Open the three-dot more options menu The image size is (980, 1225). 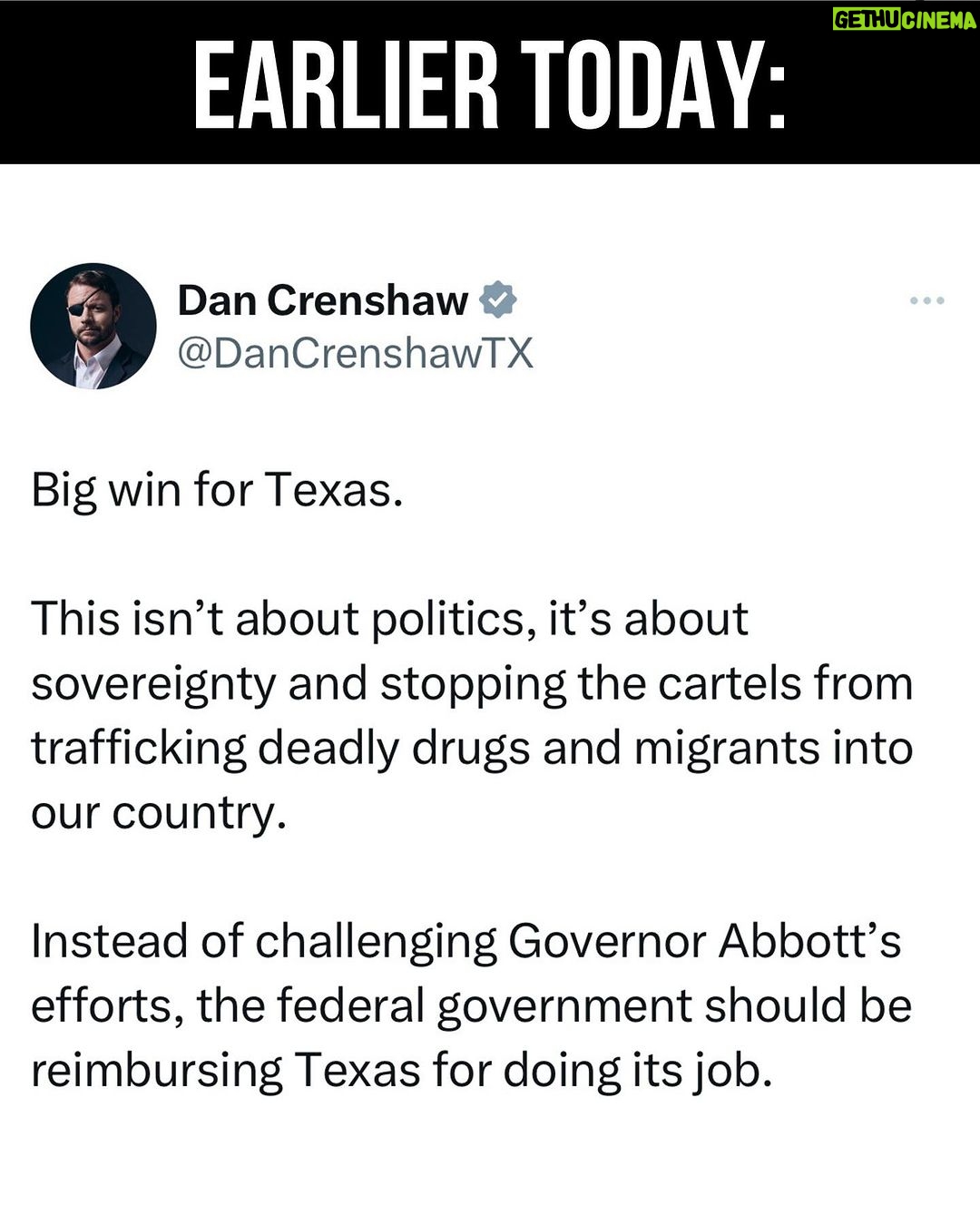926,300
